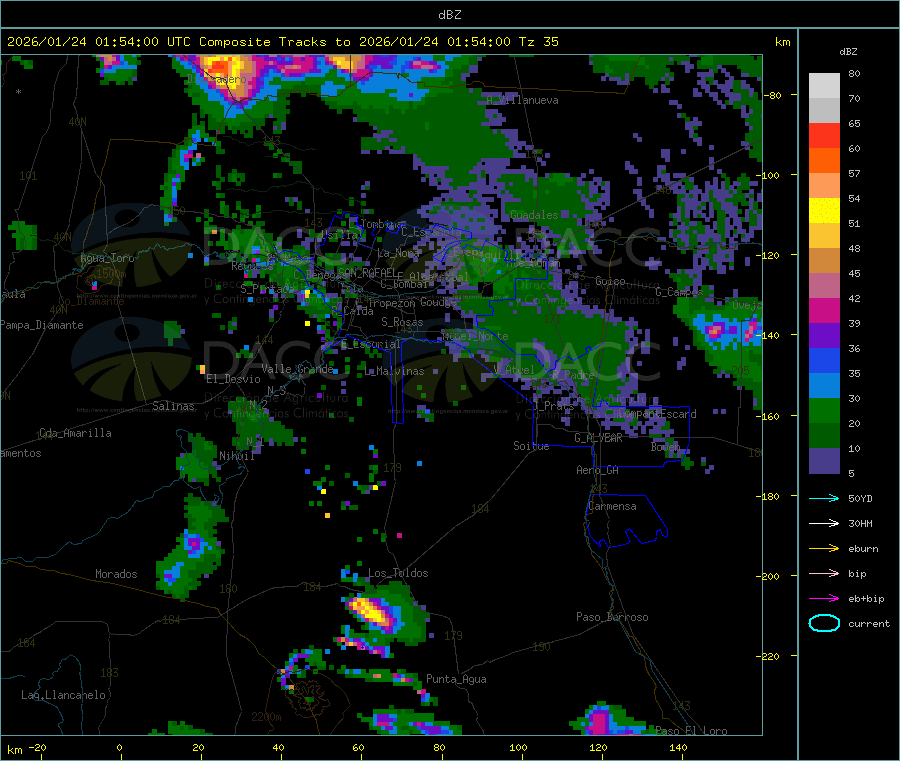Select the light gray top legend block
900x761 pixels.
point(824,86)
